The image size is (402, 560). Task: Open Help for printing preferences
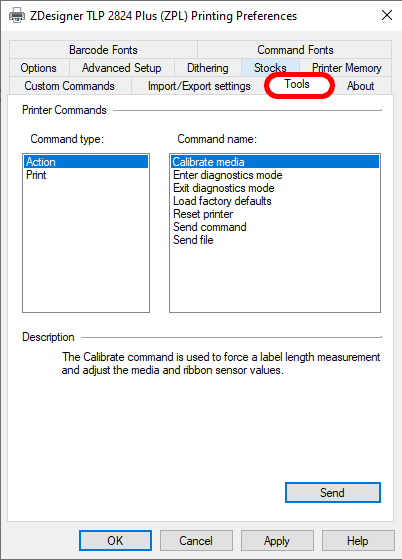coord(358,540)
